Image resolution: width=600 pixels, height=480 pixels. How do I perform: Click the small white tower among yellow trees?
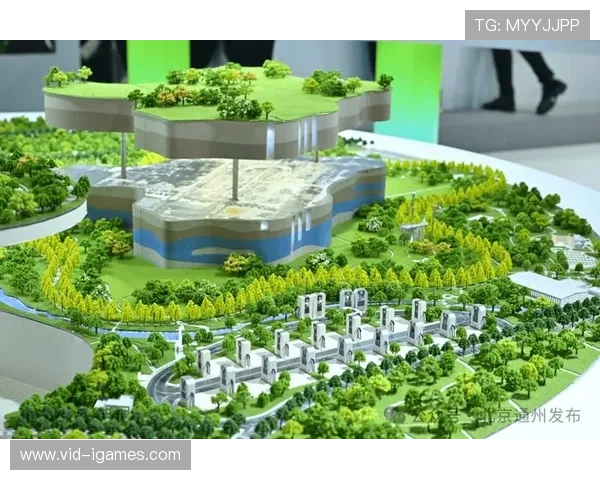click(412, 231)
